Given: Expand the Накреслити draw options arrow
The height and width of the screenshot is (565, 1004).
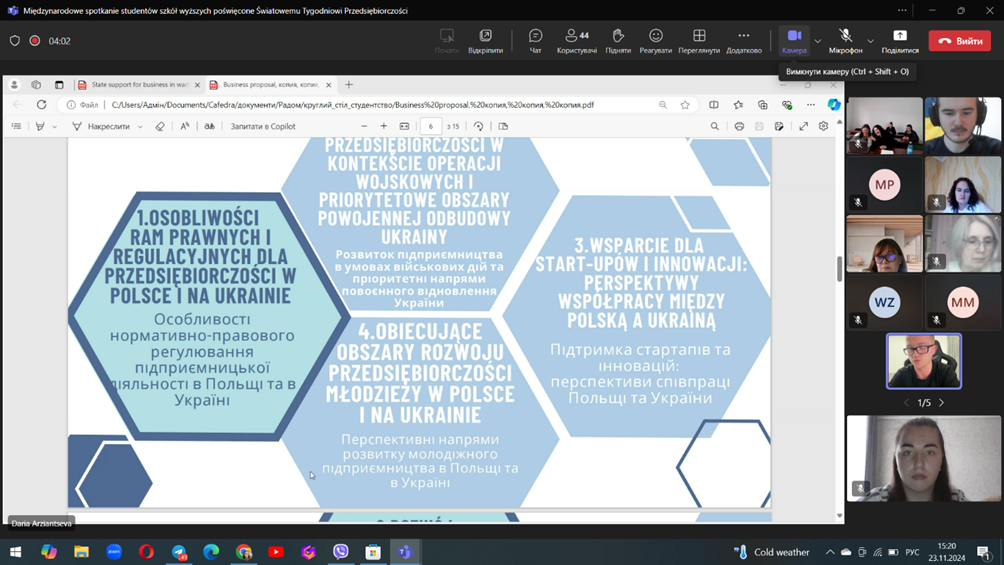Looking at the screenshot, I should [140, 127].
